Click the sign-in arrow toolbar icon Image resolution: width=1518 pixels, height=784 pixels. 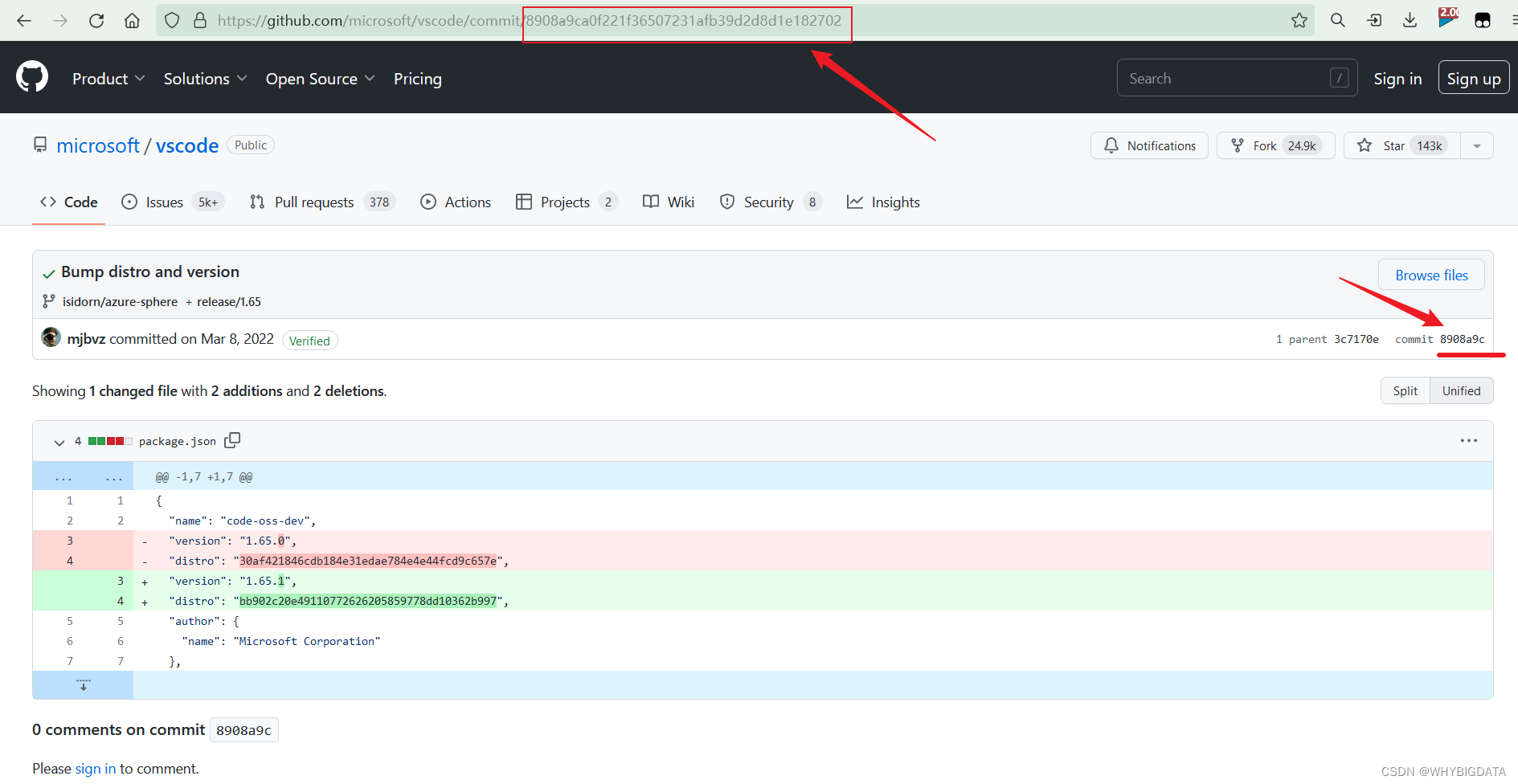[1374, 20]
